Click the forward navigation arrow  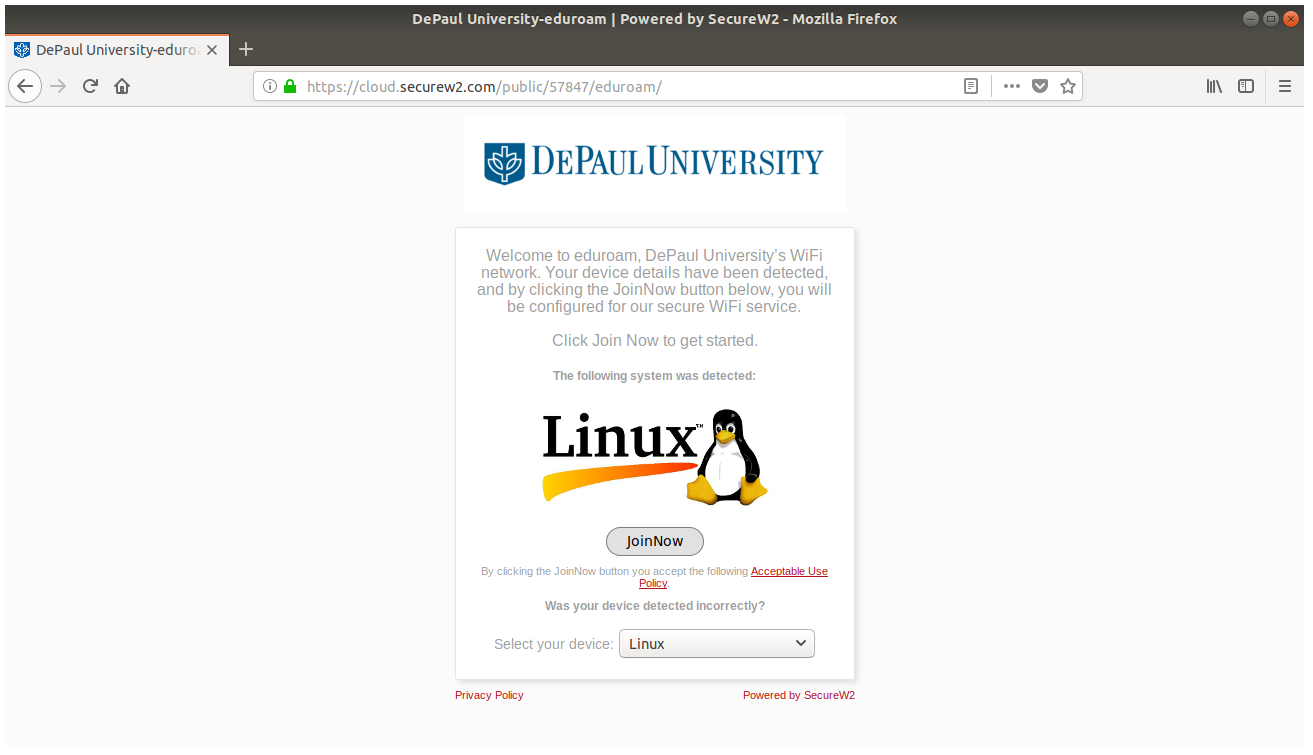tap(58, 86)
